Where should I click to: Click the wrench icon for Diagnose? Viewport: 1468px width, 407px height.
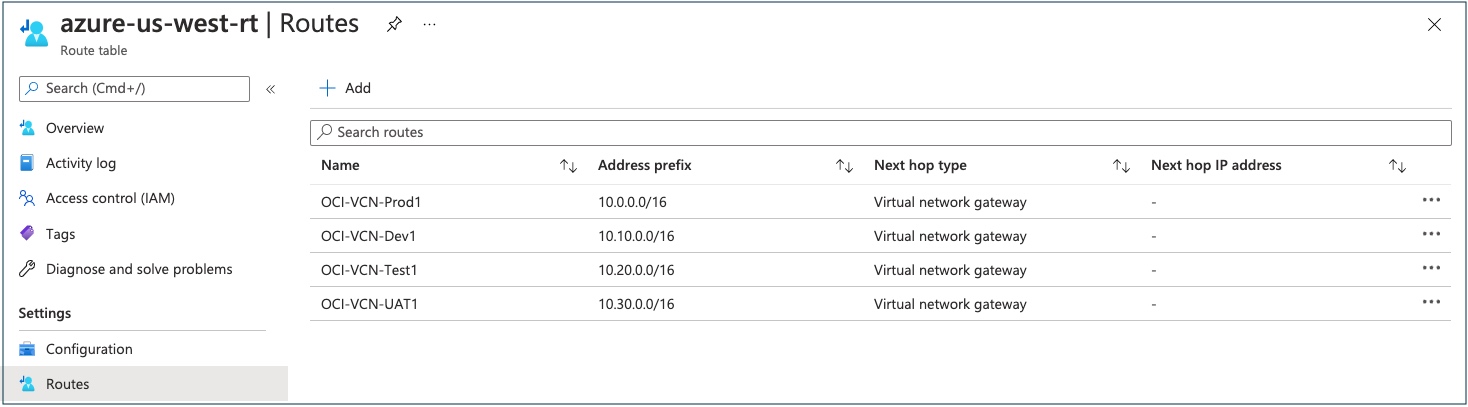click(28, 269)
